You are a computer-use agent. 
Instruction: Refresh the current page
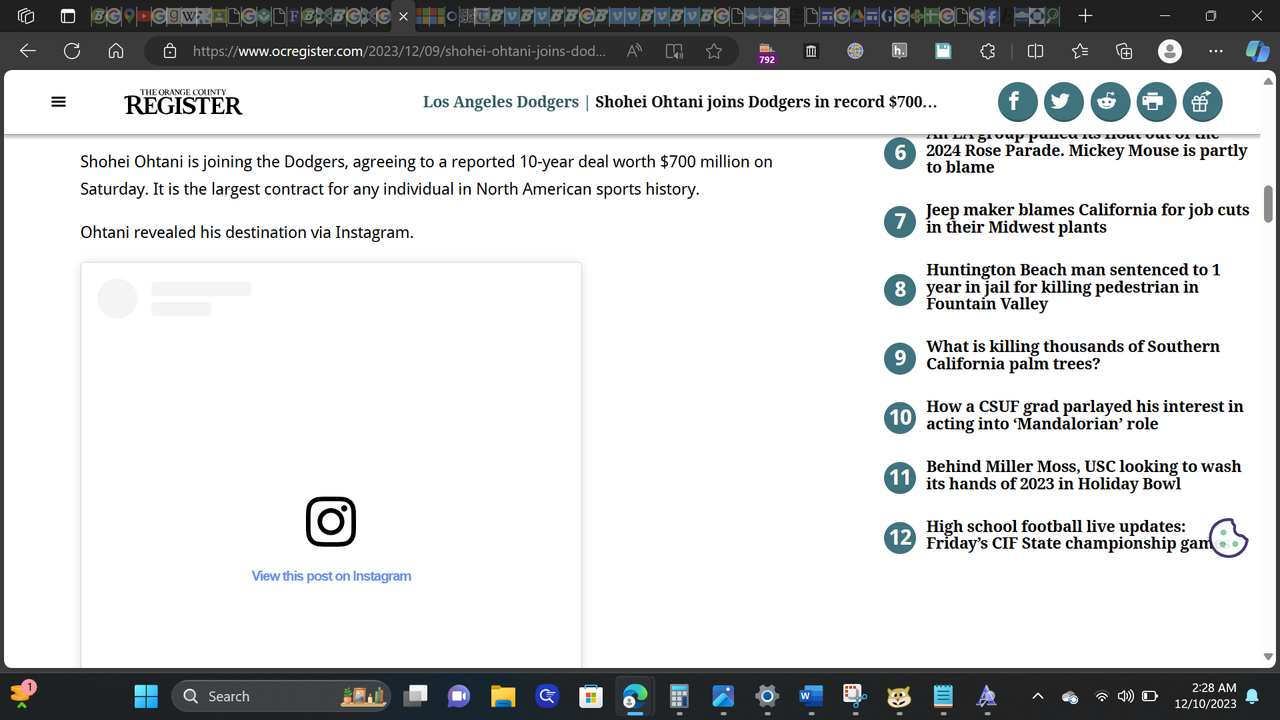click(x=72, y=52)
